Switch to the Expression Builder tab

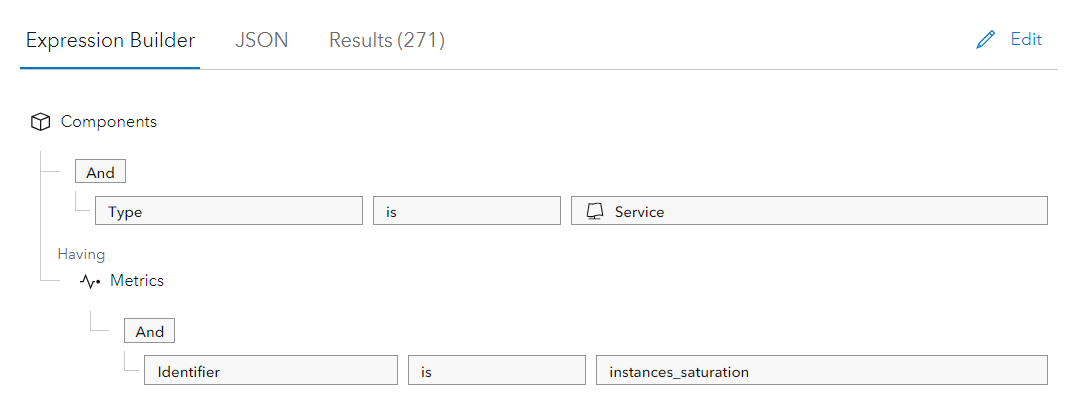pos(110,41)
